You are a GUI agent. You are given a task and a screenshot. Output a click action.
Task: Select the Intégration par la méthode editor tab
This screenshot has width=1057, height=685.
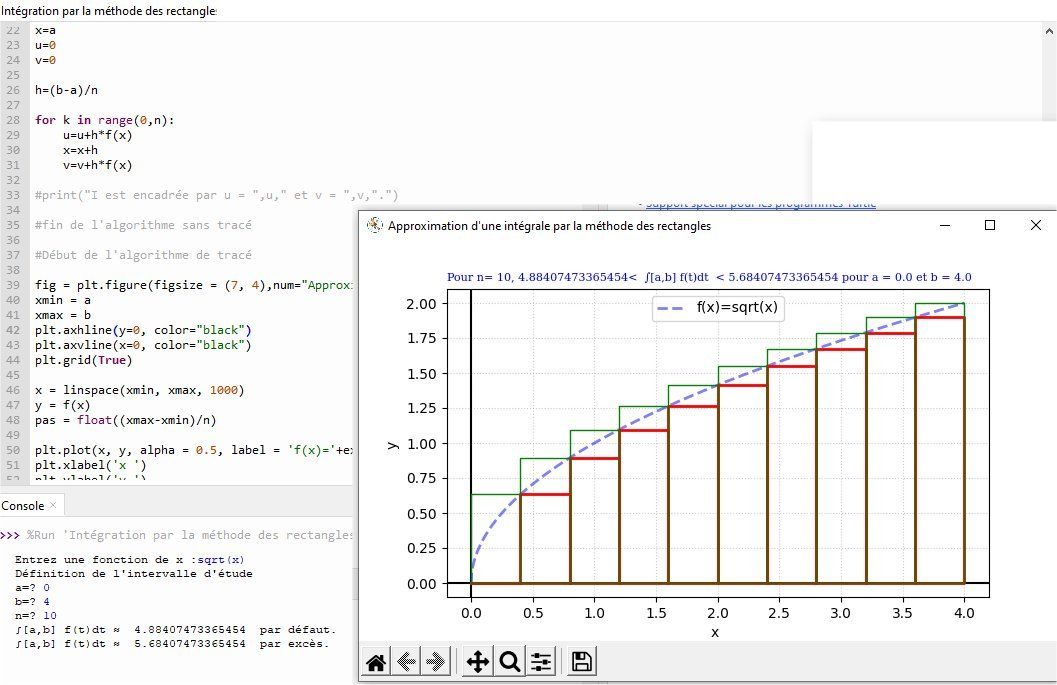pyautogui.click(x=108, y=10)
